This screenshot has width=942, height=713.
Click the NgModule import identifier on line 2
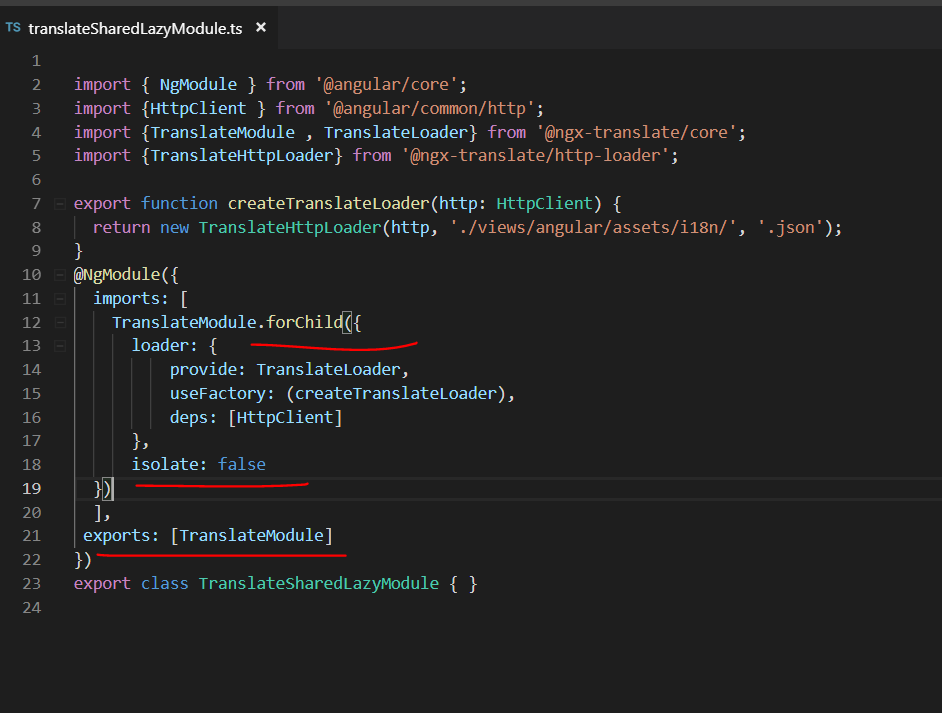(x=198, y=84)
